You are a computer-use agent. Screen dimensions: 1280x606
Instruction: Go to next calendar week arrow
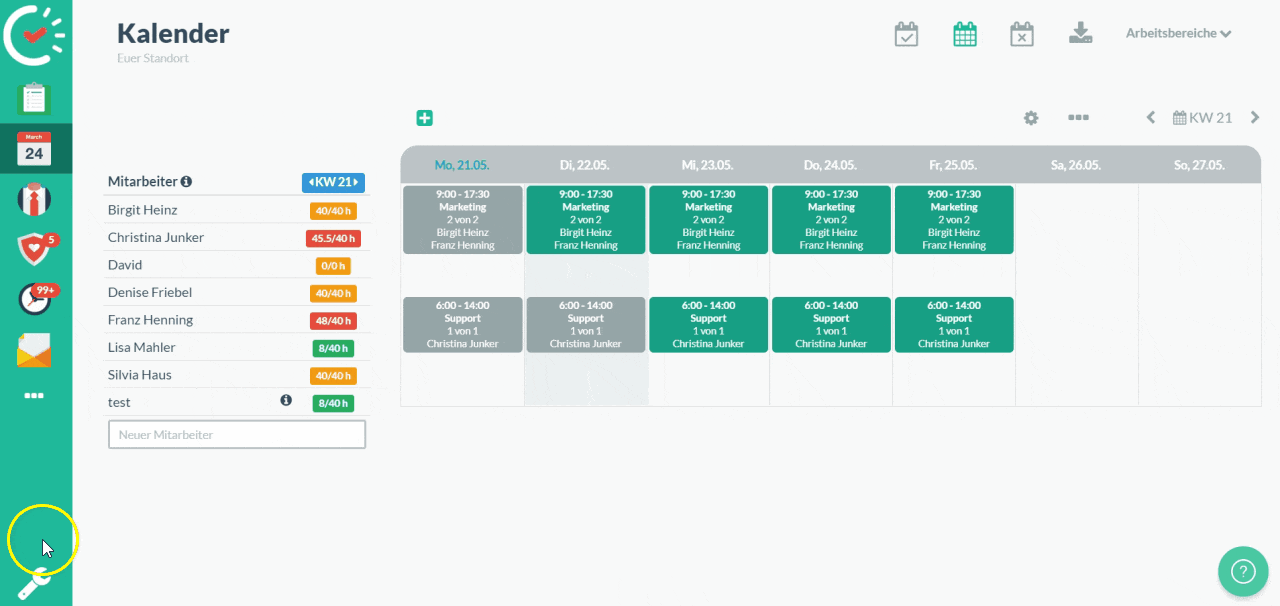pos(1254,117)
